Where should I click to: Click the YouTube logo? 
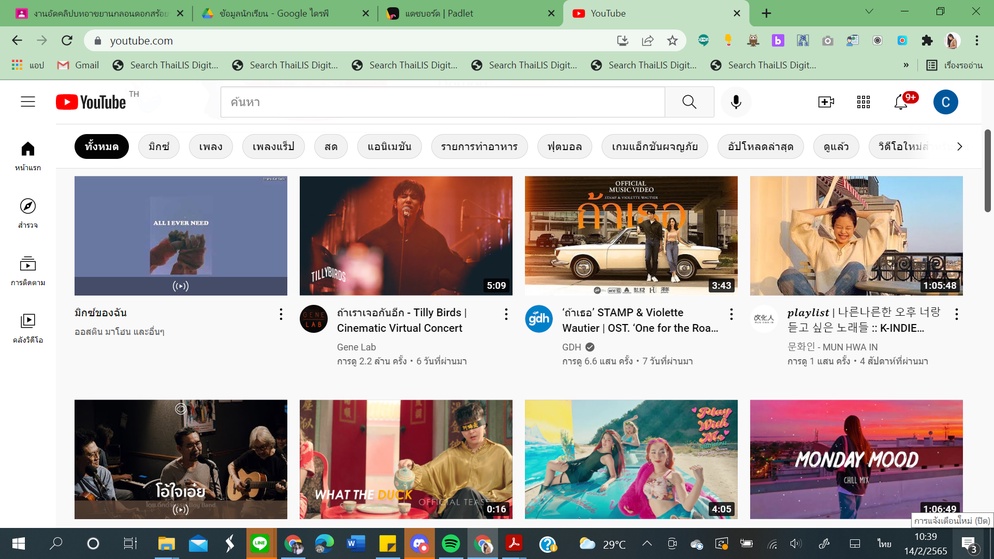pos(91,102)
